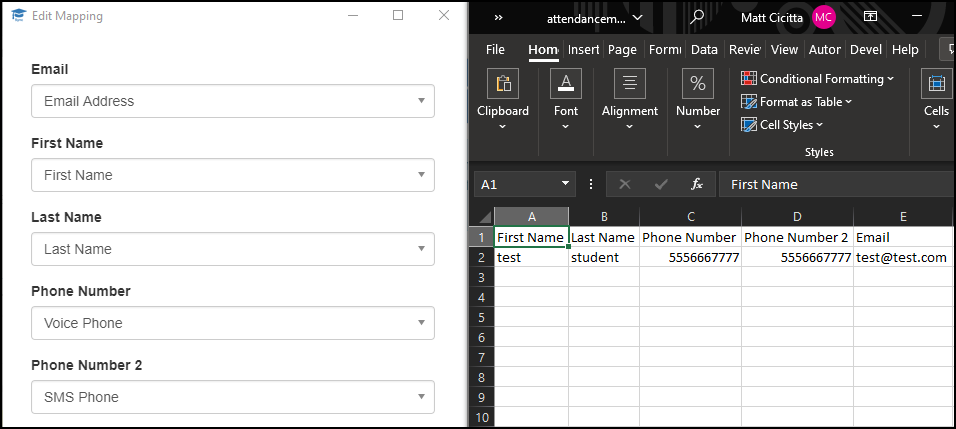This screenshot has height=429, width=956.
Task: Select column C header
Action: (x=690, y=217)
